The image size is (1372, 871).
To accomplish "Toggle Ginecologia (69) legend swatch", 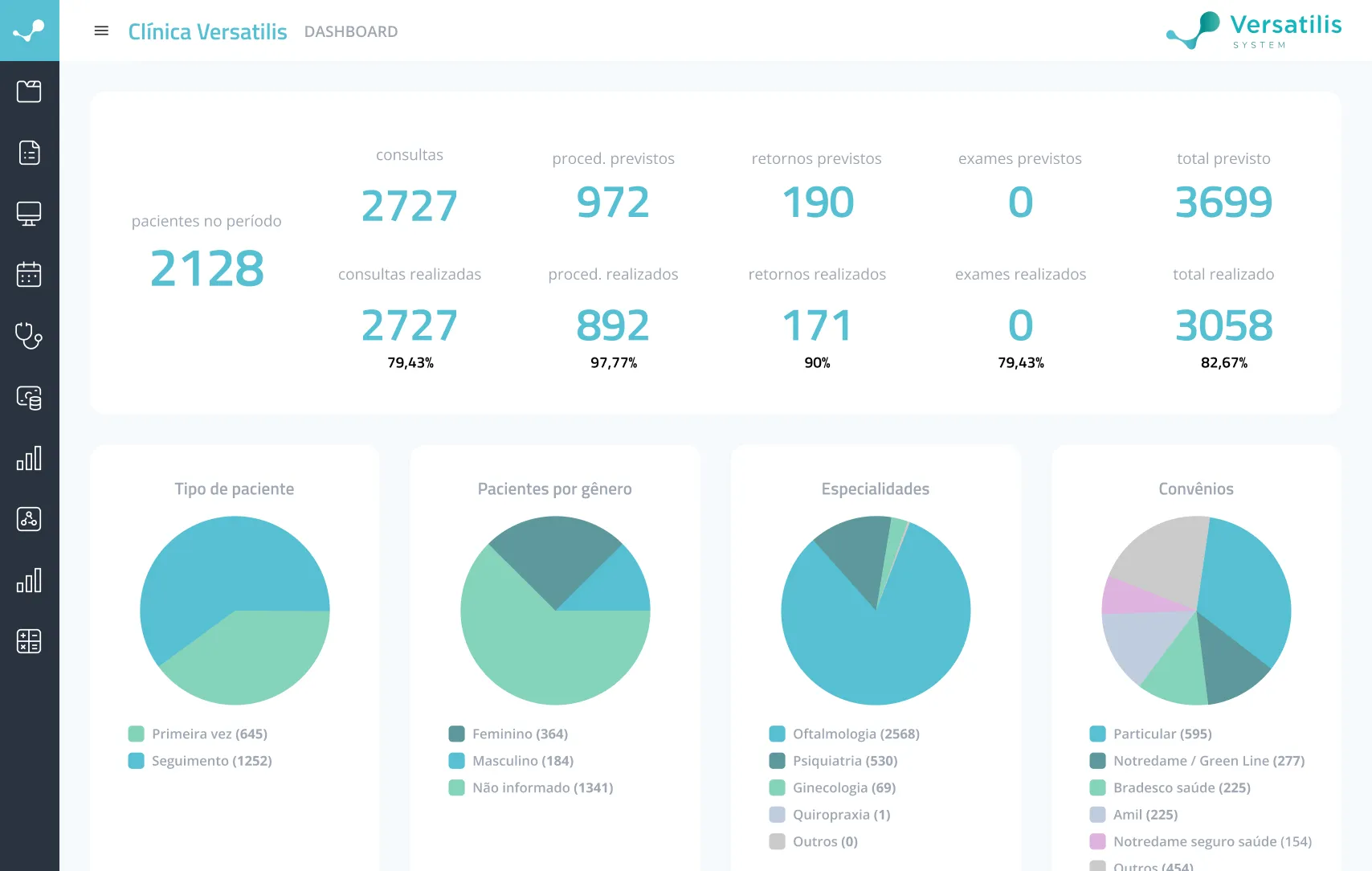I will pos(777,787).
